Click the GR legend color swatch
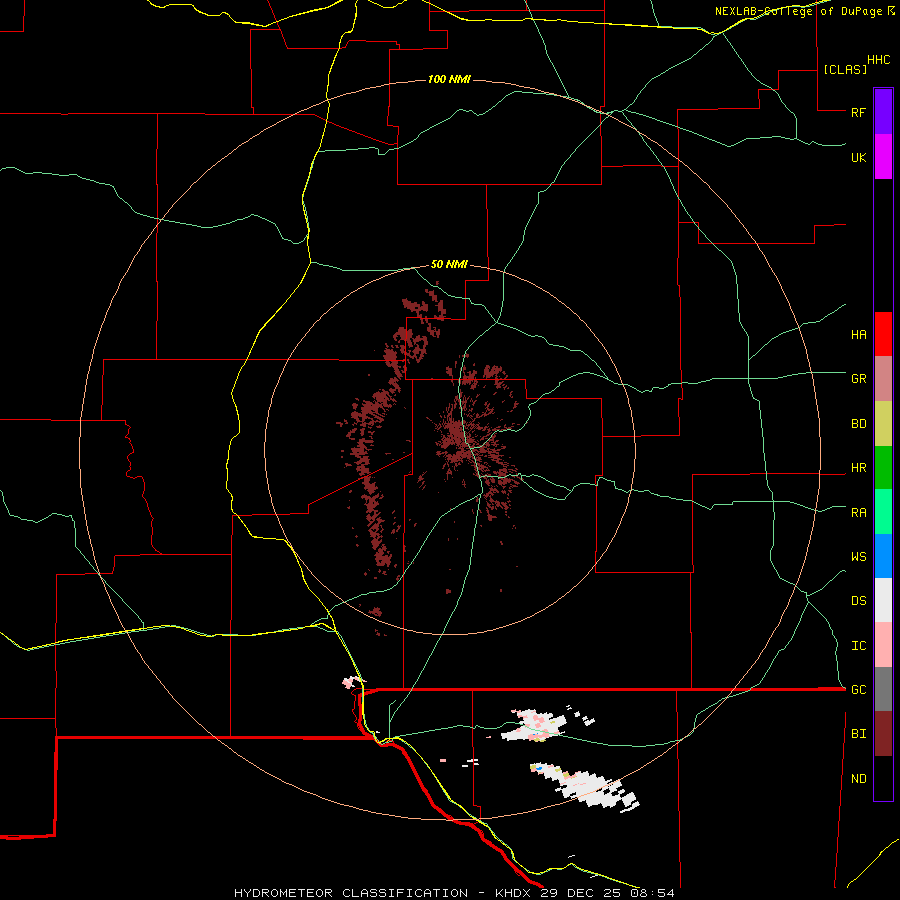900x900 pixels. [x=883, y=379]
